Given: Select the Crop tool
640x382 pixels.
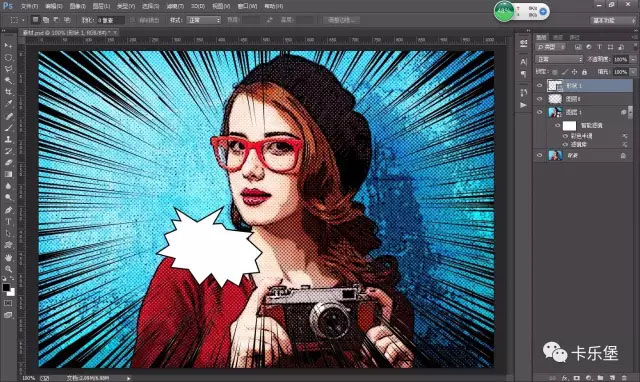Looking at the screenshot, I should tap(8, 92).
